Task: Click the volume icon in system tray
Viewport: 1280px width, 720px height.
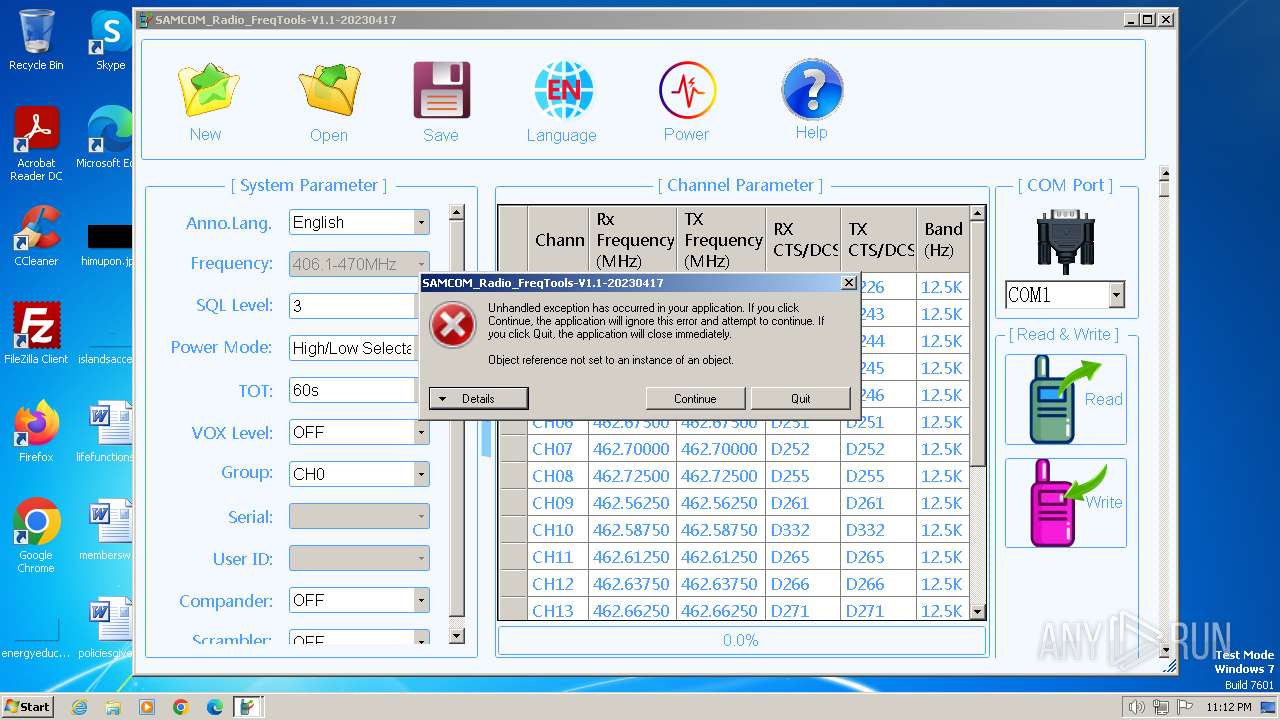Action: point(1136,707)
